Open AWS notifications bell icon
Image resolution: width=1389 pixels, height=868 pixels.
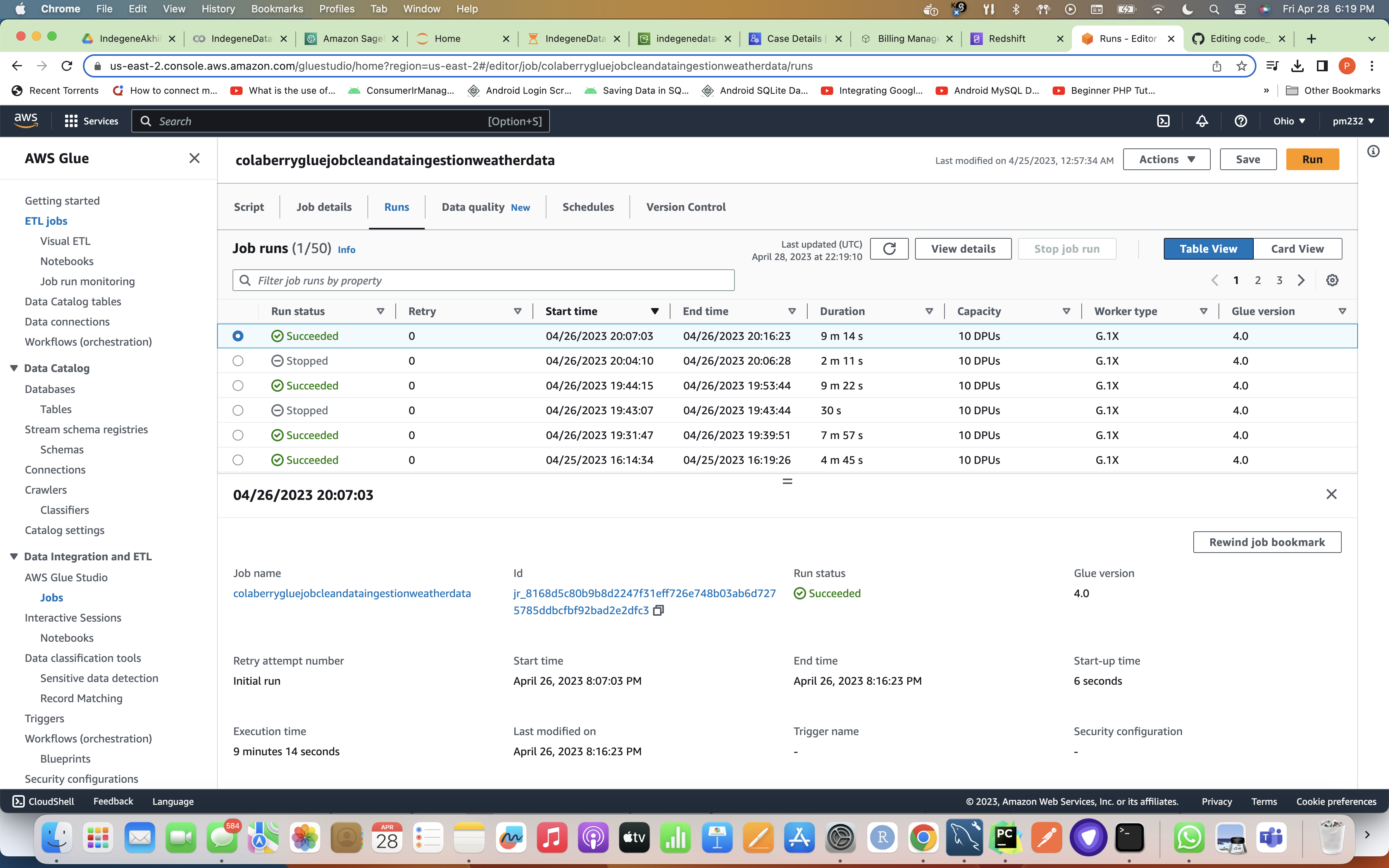(1202, 121)
